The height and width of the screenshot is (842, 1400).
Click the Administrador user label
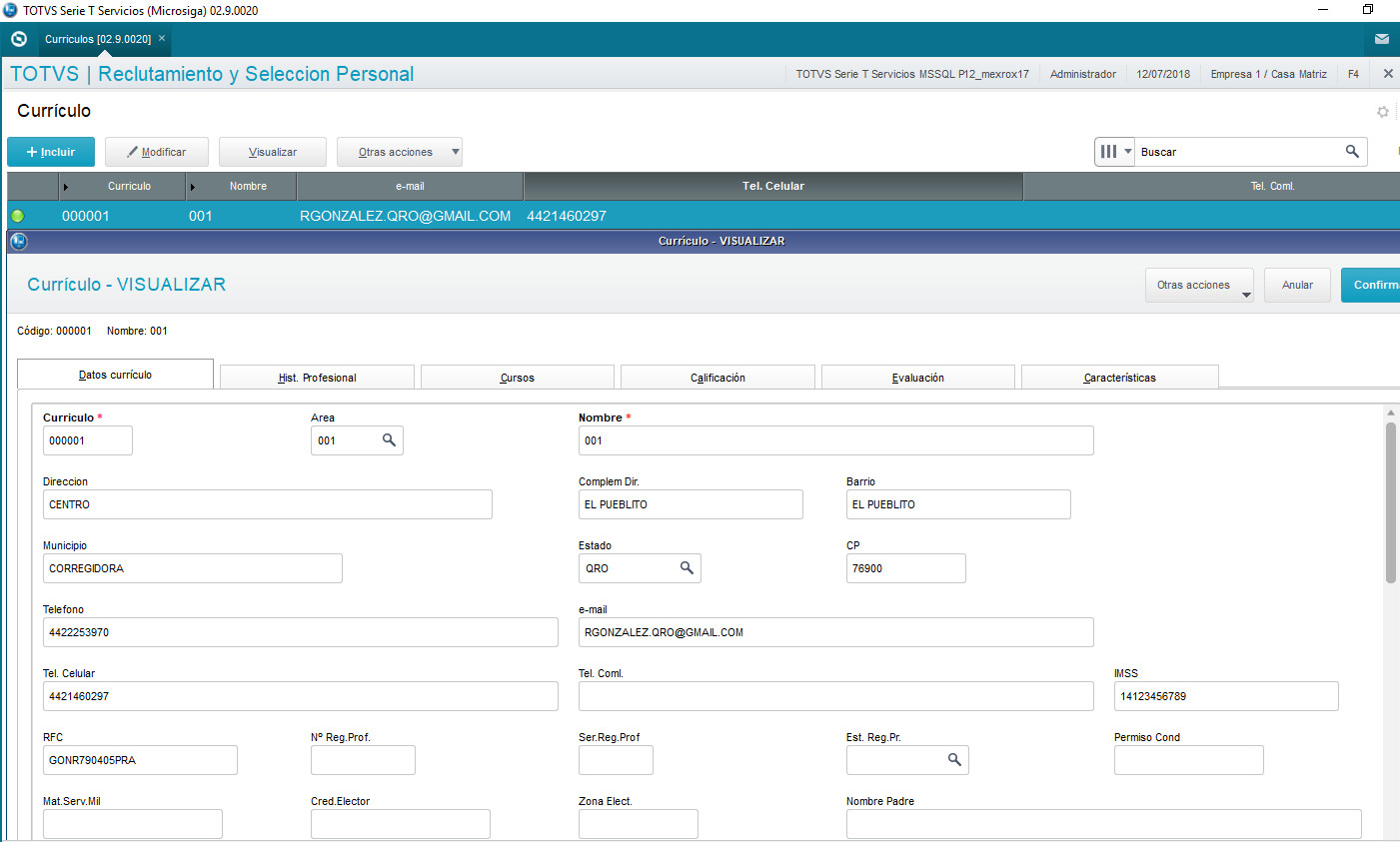click(x=1083, y=74)
